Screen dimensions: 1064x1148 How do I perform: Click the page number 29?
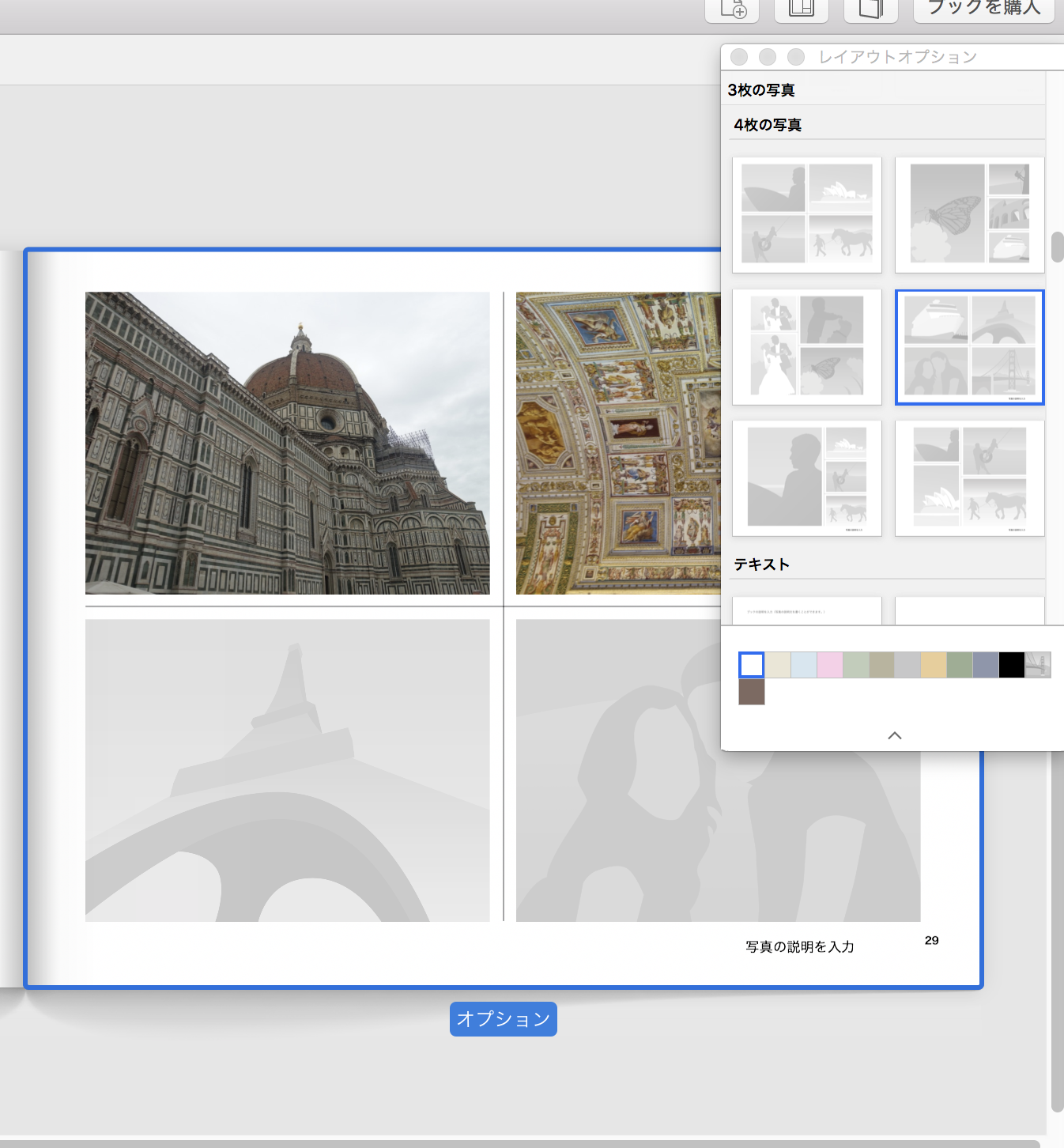click(932, 940)
